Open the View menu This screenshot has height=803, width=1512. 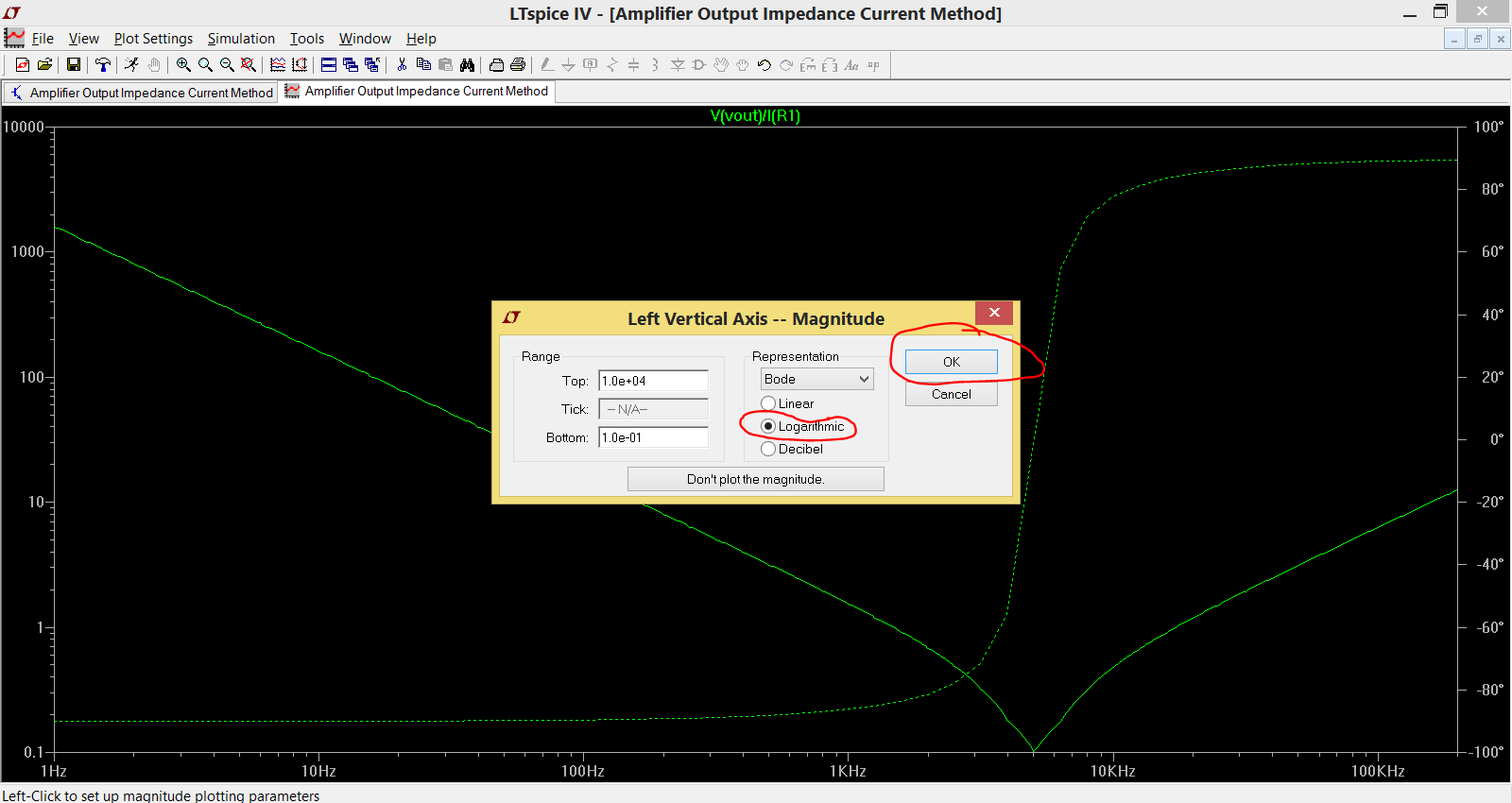click(83, 39)
